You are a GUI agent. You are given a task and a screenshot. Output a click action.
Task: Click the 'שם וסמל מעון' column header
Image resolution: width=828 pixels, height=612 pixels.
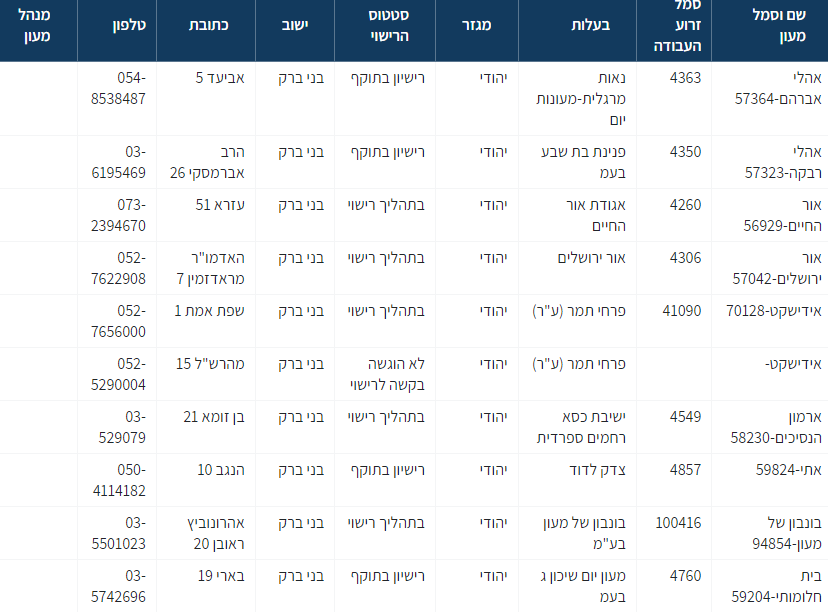tap(779, 26)
